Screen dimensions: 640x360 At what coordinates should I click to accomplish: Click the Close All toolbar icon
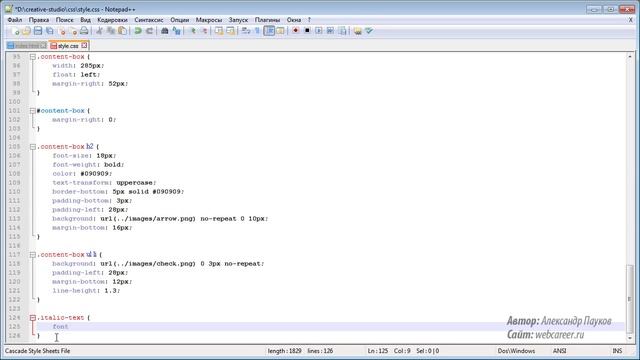(x=73, y=31)
